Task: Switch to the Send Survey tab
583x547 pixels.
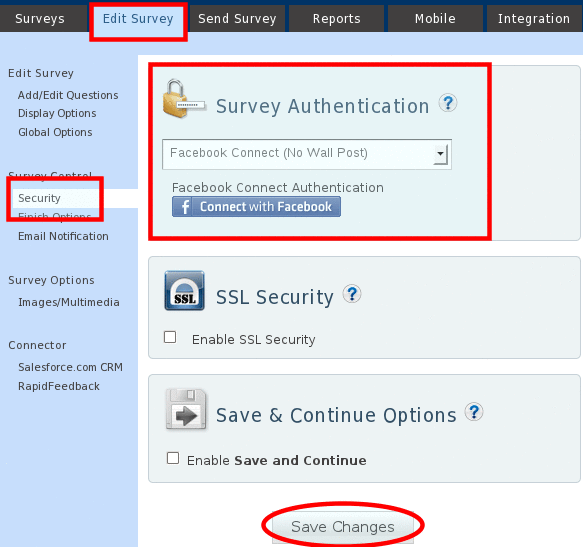Action: [237, 19]
